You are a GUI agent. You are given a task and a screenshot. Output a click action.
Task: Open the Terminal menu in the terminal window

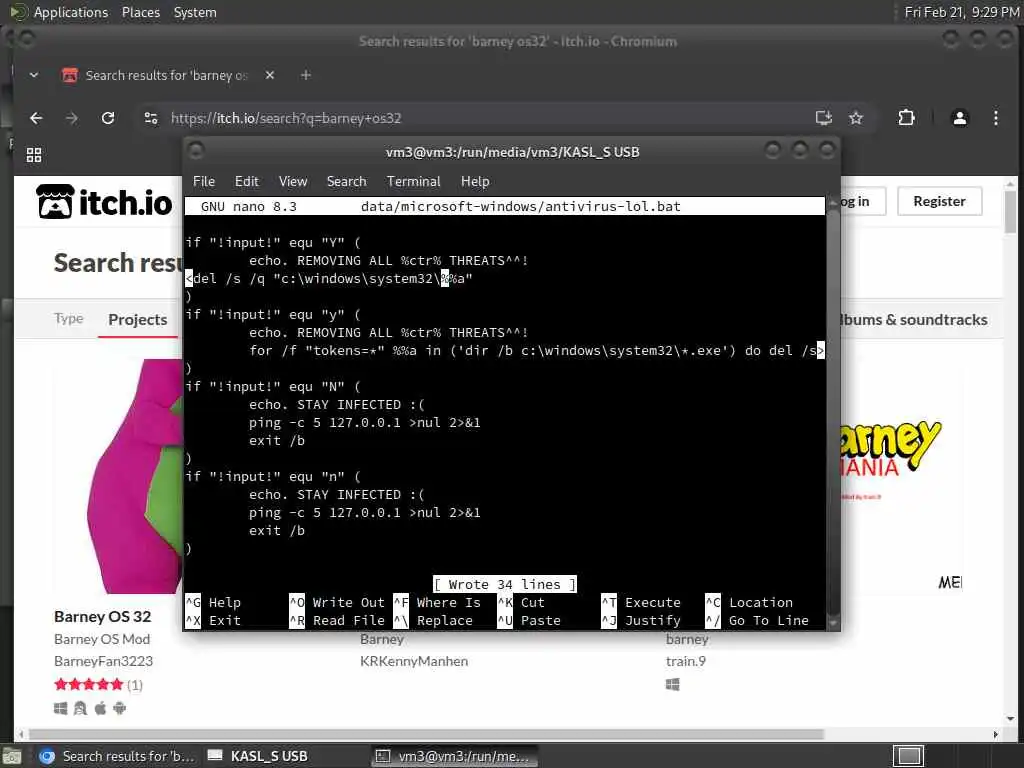pos(413,182)
